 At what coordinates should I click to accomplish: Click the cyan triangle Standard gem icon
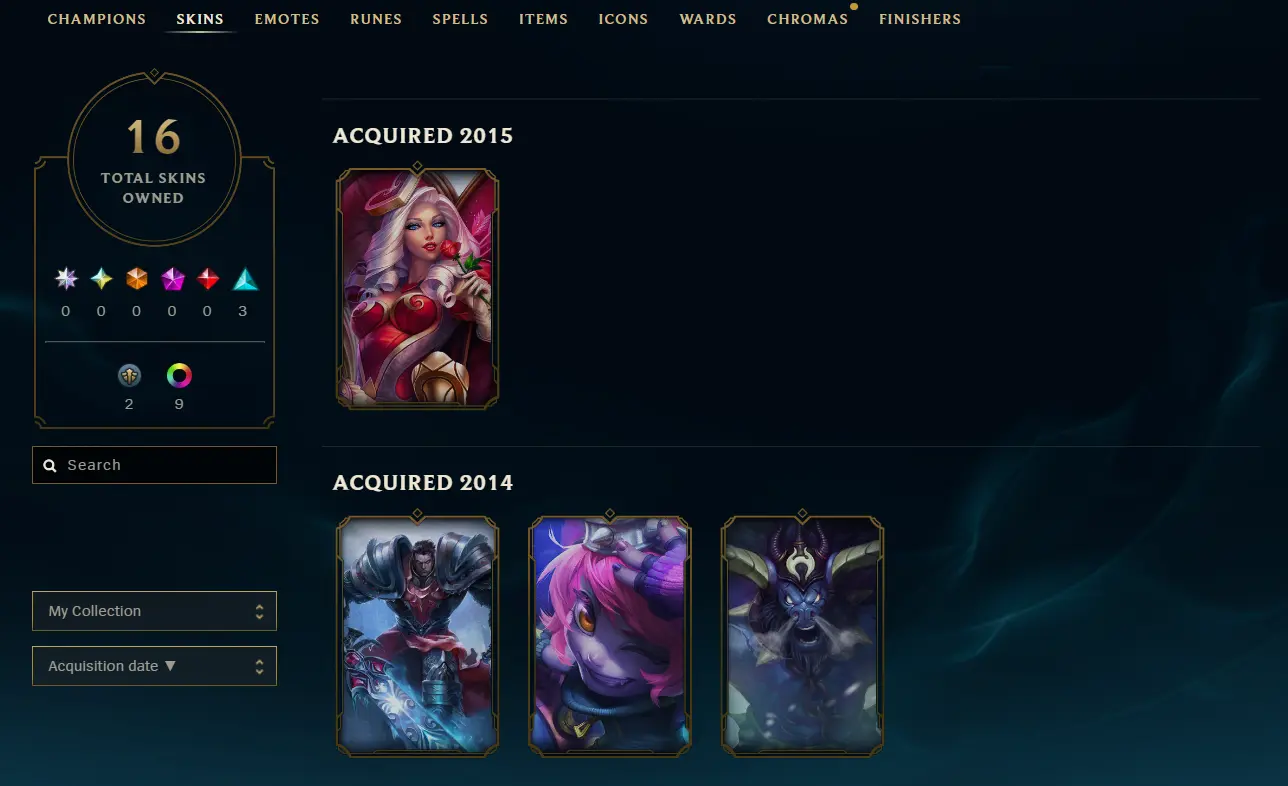tap(245, 279)
